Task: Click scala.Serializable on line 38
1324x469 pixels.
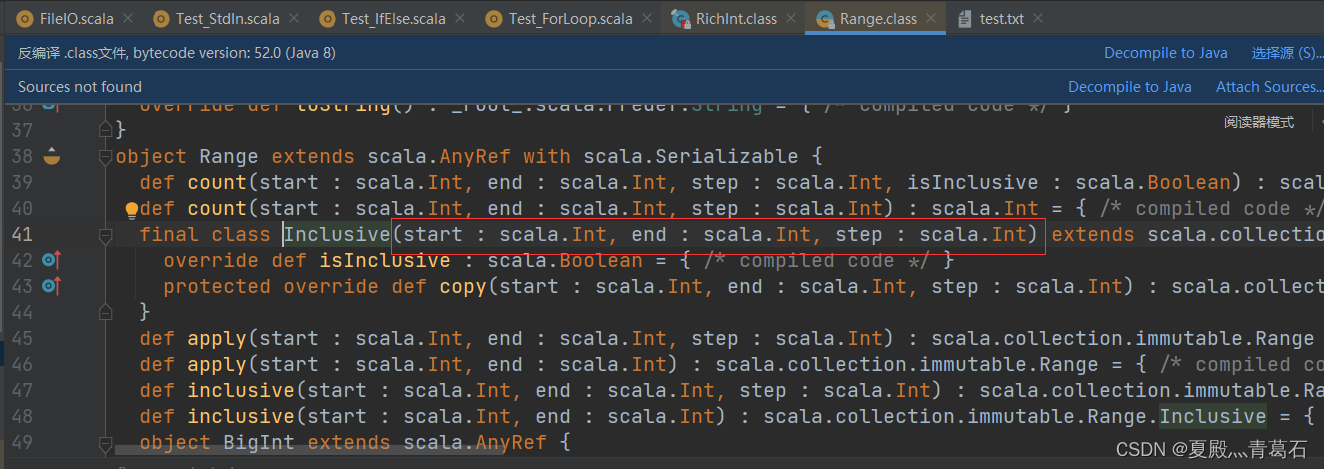Action: pos(691,157)
